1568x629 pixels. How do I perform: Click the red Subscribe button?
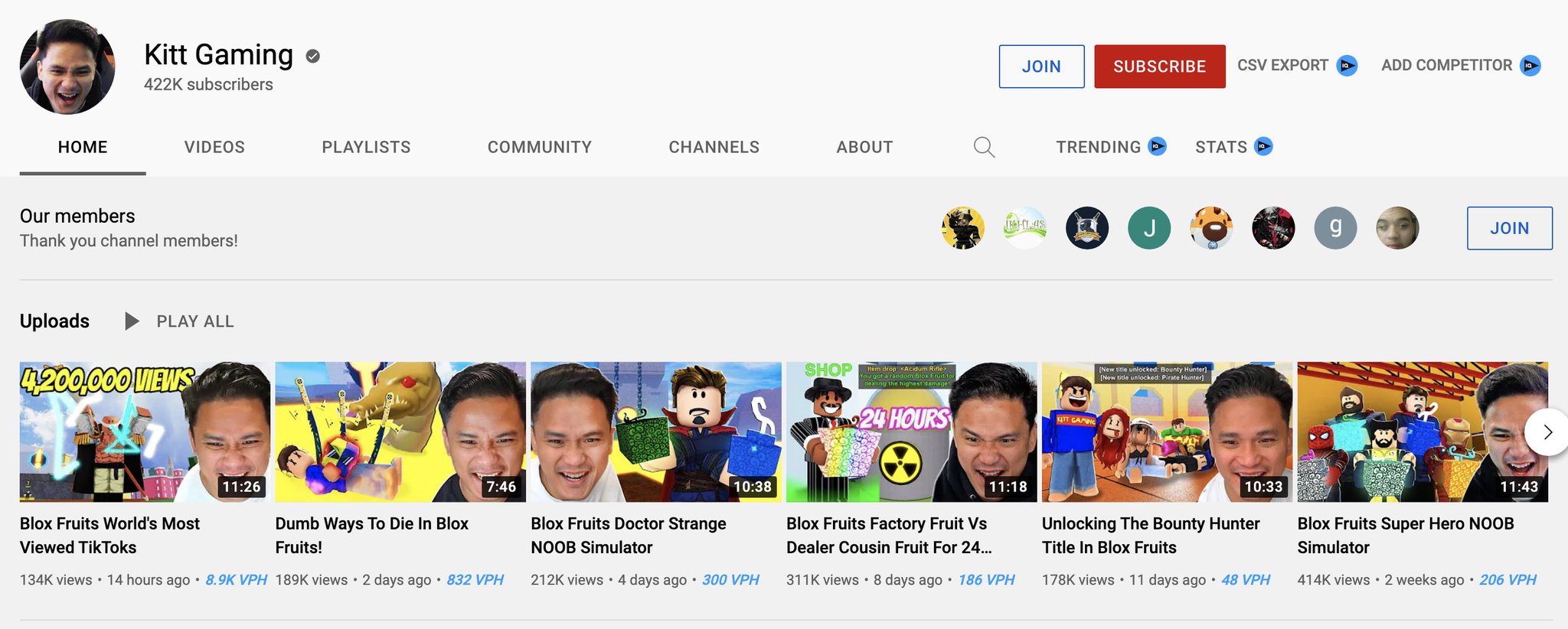pyautogui.click(x=1159, y=67)
